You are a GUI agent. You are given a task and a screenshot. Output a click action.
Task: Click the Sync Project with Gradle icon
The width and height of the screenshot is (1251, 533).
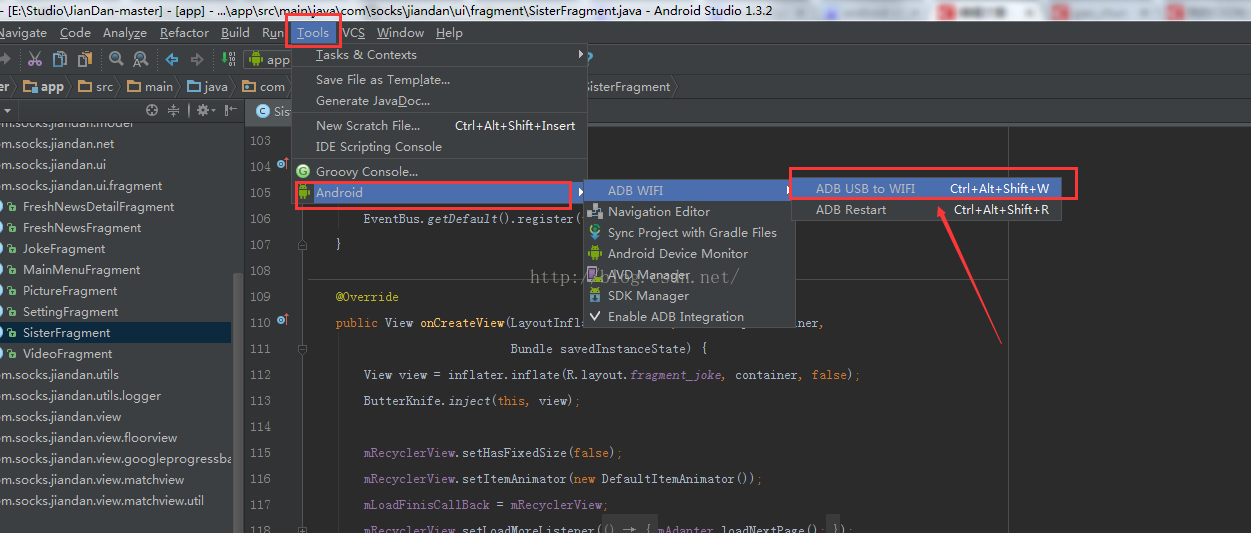(x=595, y=233)
